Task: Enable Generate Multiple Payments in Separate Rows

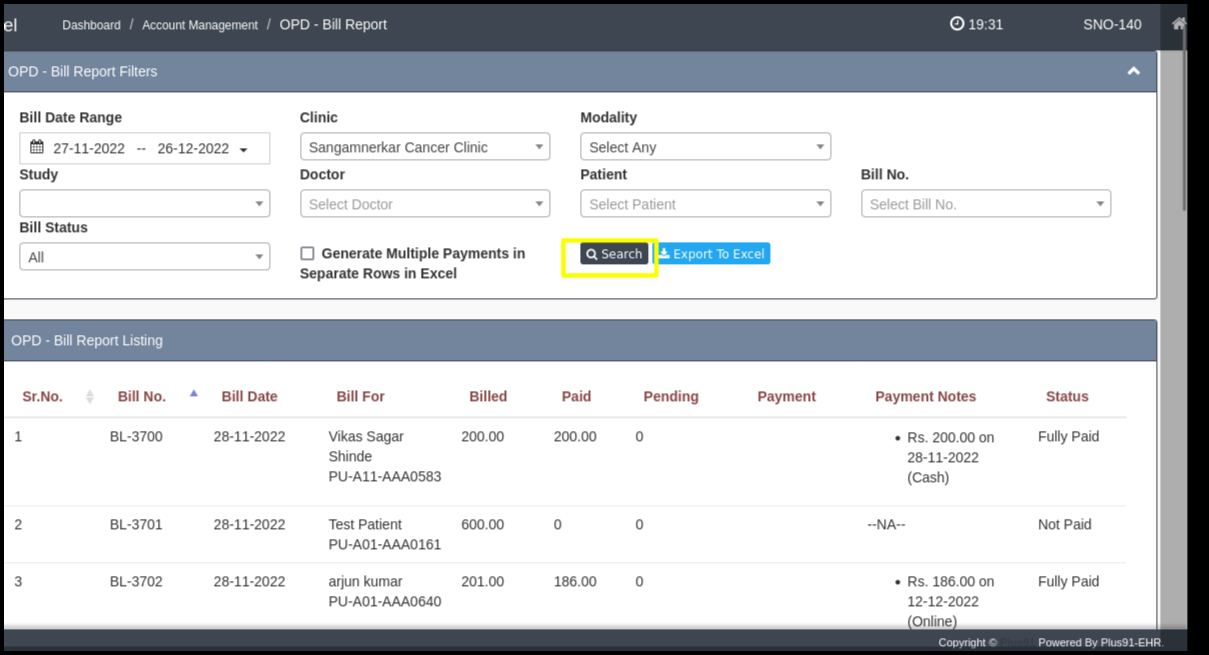Action: coord(308,253)
